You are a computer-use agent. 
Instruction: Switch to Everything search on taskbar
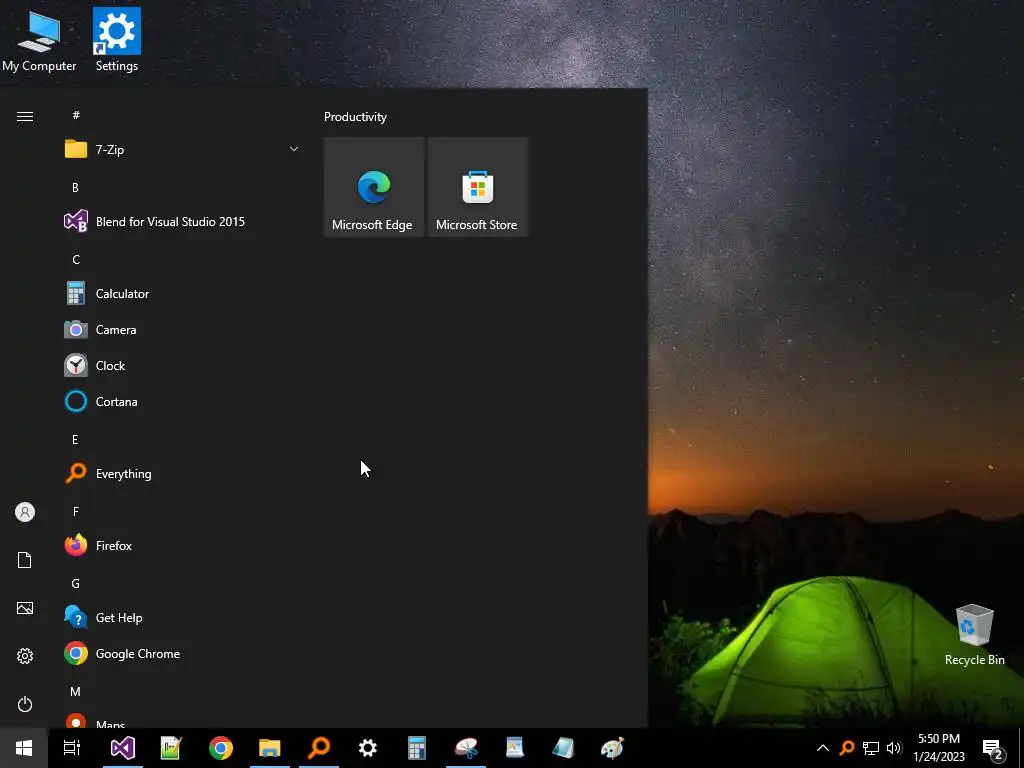319,748
